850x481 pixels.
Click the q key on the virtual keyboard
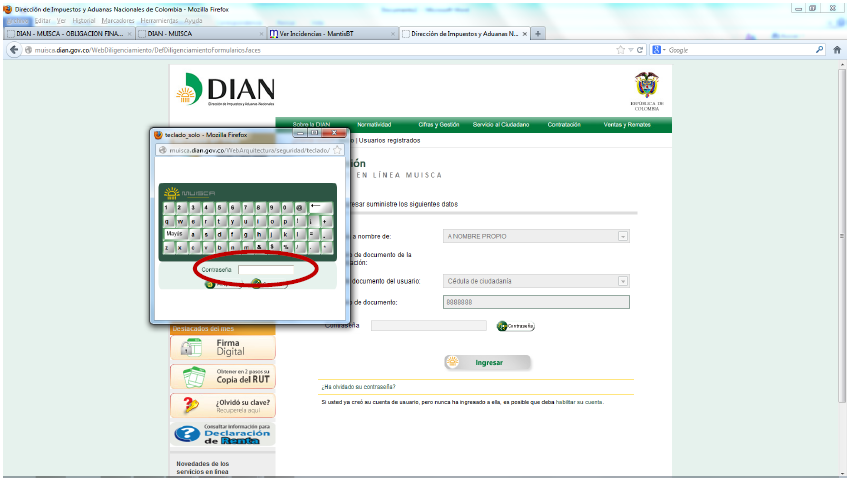(x=169, y=222)
